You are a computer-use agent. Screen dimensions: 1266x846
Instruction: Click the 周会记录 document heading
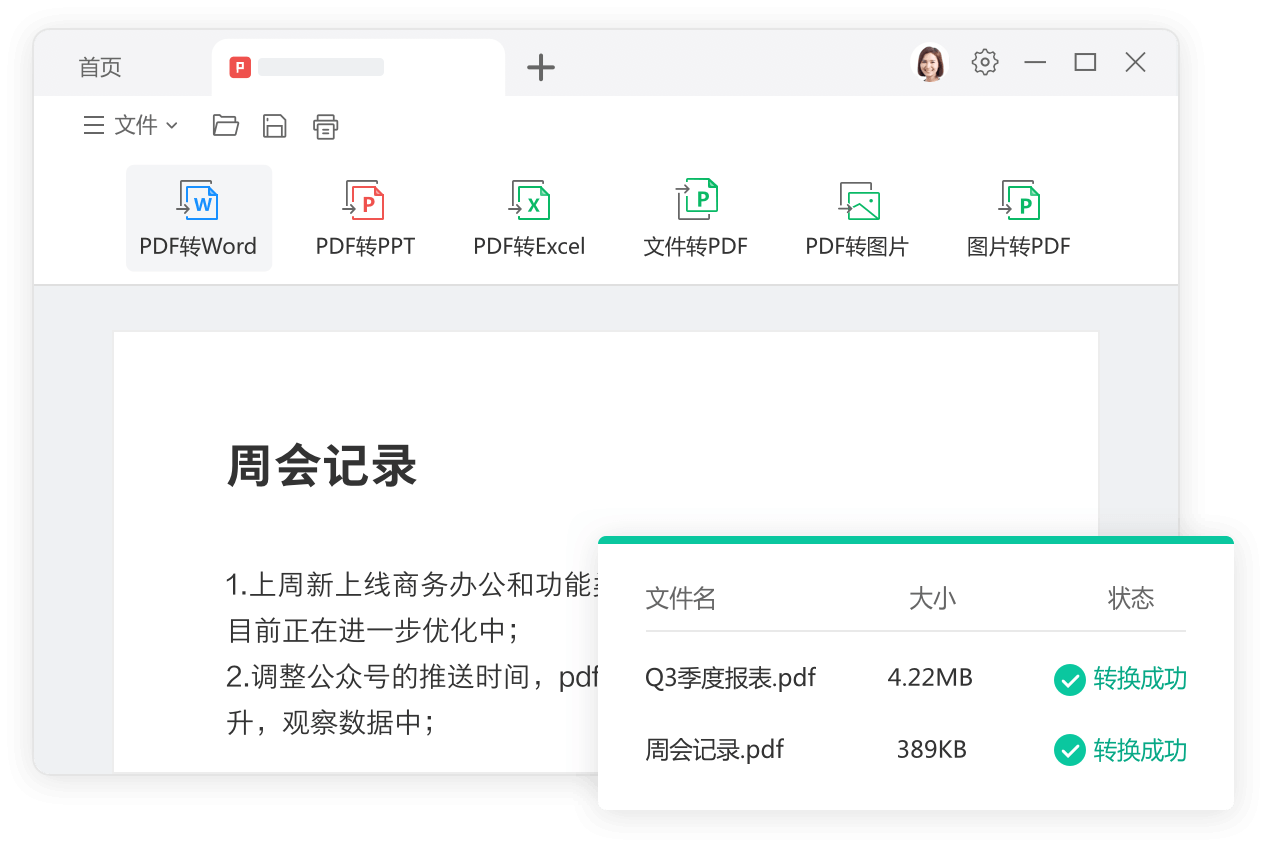pos(321,467)
